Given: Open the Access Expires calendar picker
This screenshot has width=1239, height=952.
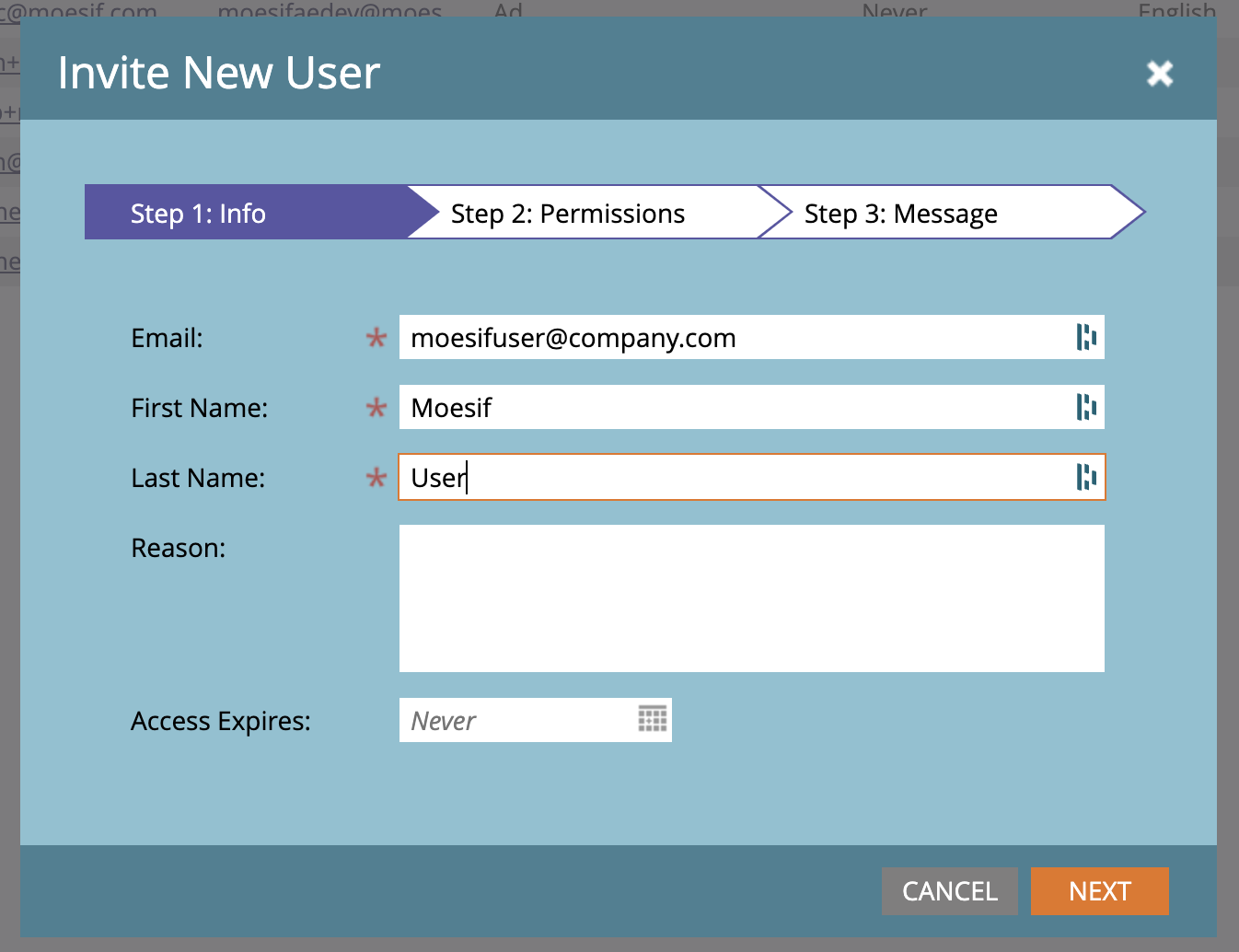Looking at the screenshot, I should coord(653,720).
